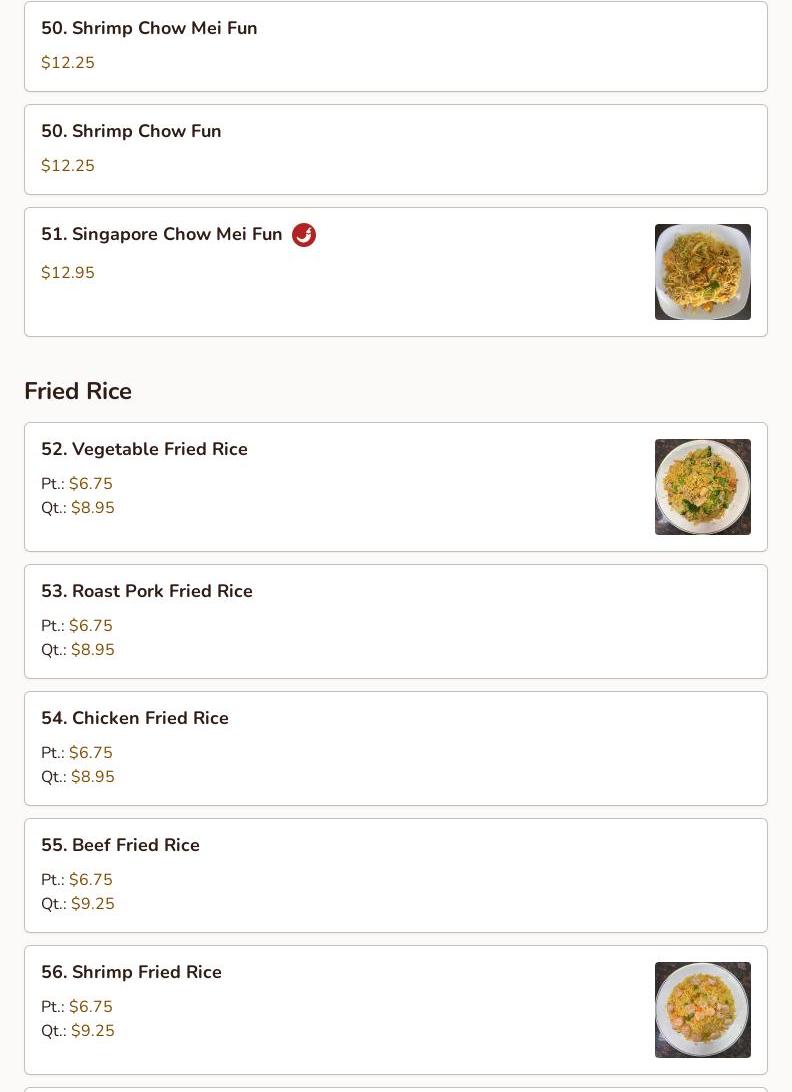Viewport: 792px width, 1092px height.
Task: Open the Singapore Chow Mei Fun photo
Action: [x=702, y=272]
